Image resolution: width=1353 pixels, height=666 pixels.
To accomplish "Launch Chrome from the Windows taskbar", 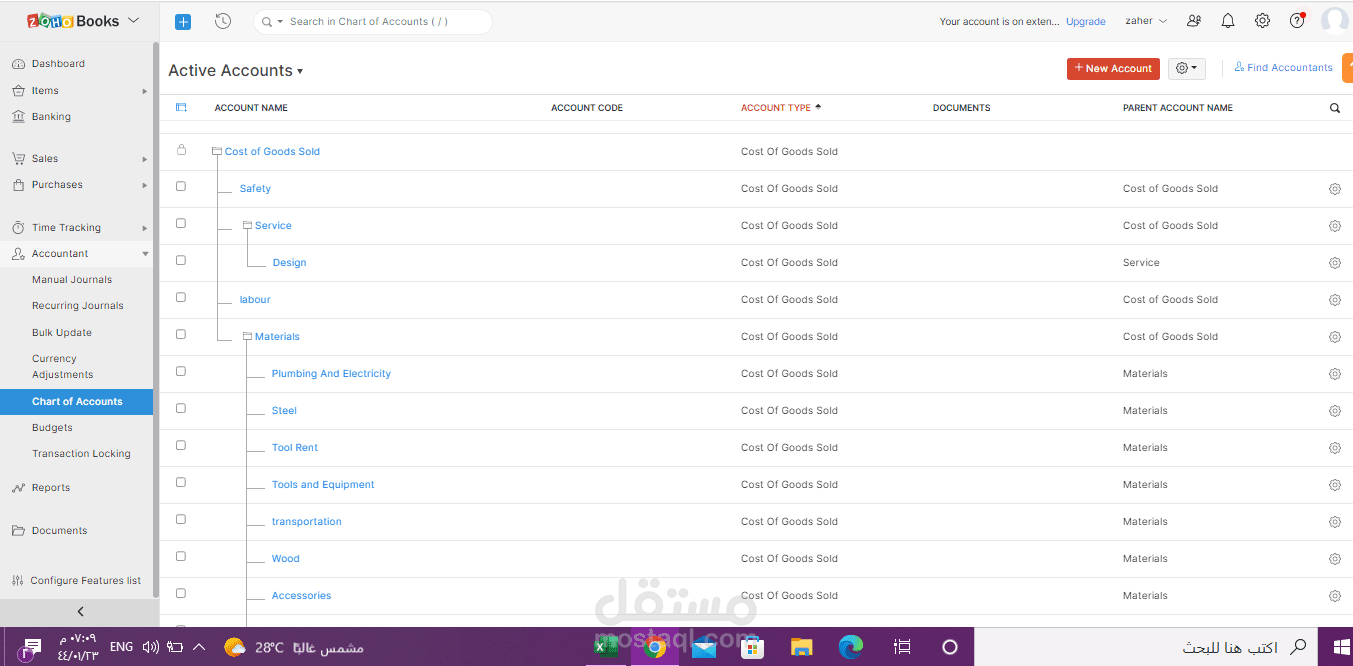I will [x=655, y=647].
